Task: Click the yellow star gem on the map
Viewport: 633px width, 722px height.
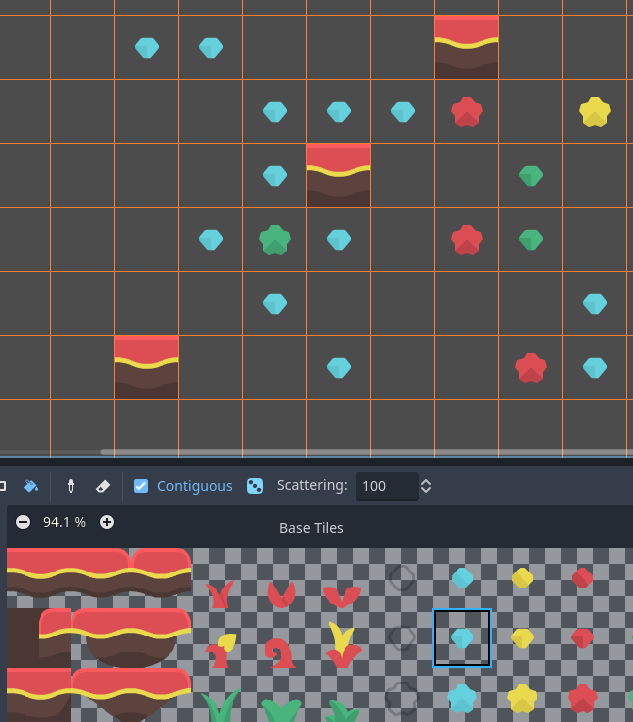Action: 595,112
